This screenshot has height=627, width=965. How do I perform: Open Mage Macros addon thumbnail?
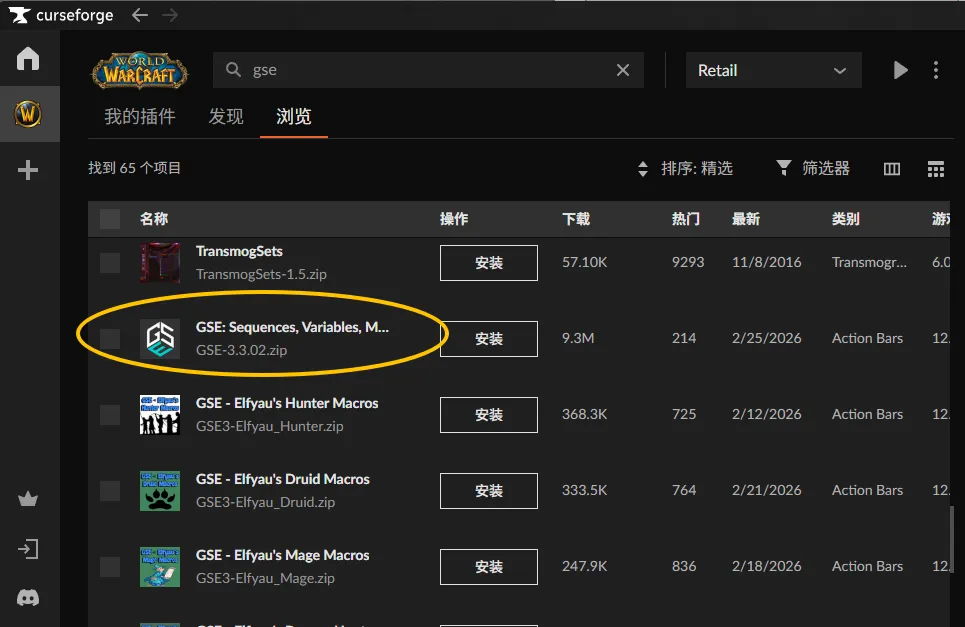tap(160, 567)
